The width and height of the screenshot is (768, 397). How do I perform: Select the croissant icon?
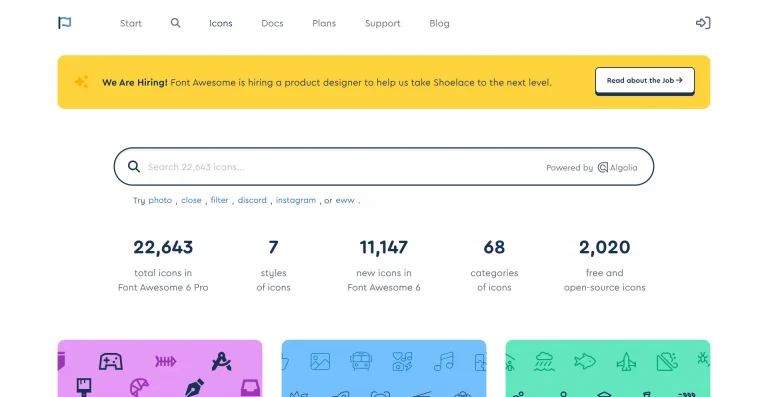tap(140, 388)
